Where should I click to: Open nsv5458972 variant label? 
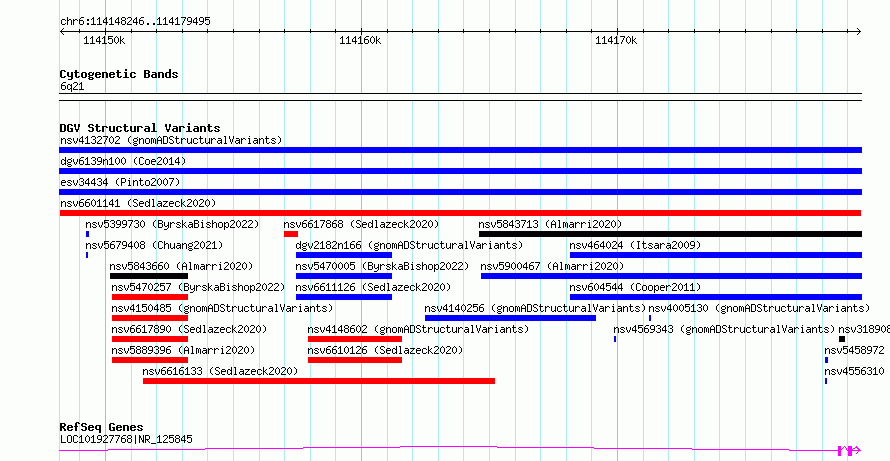point(854,350)
